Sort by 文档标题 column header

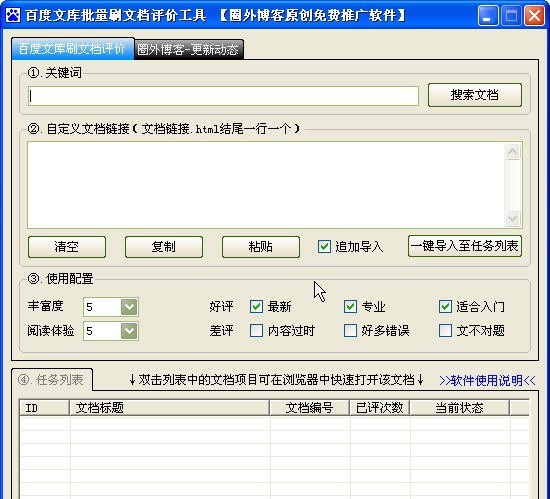(x=169, y=408)
